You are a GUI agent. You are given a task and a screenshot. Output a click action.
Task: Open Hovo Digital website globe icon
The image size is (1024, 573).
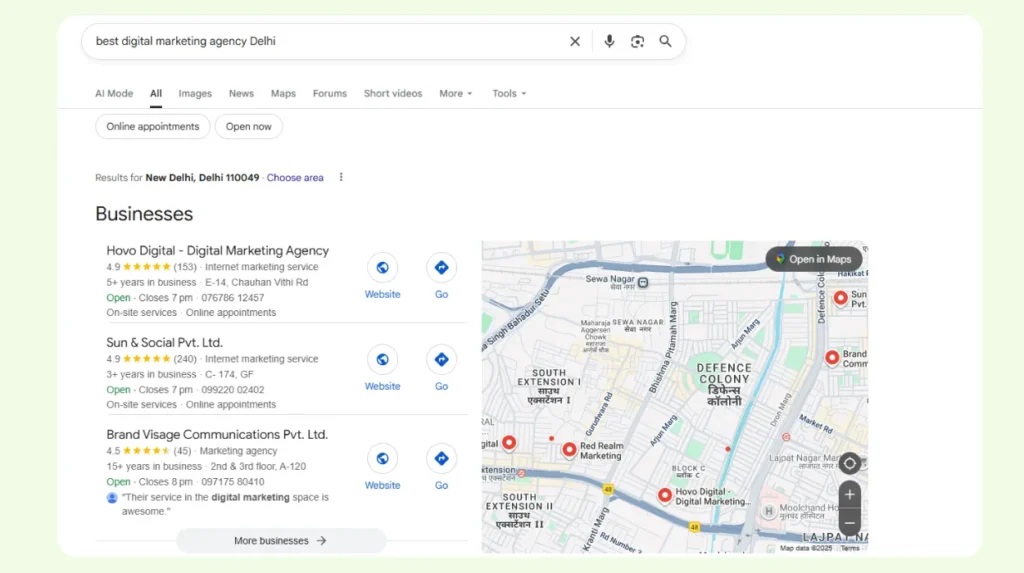382,267
